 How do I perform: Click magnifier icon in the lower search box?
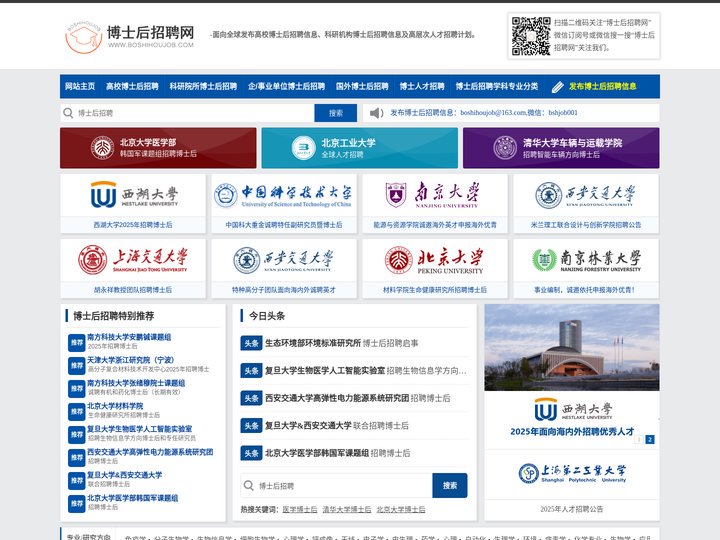pos(249,485)
